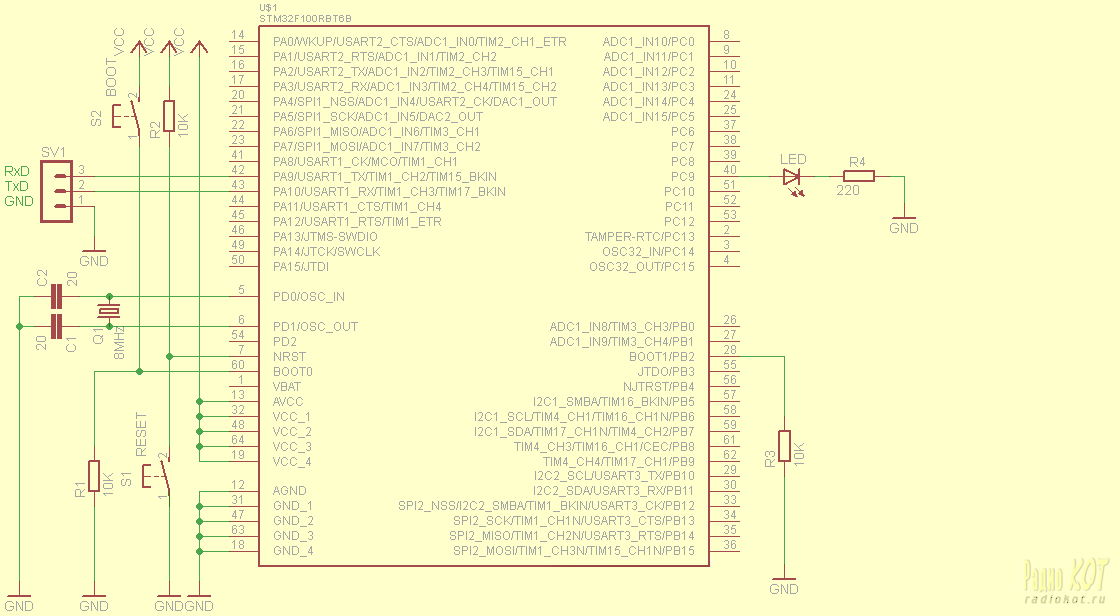Click the R2 10K resistor
The width and height of the screenshot is (1120, 616).
(169, 116)
